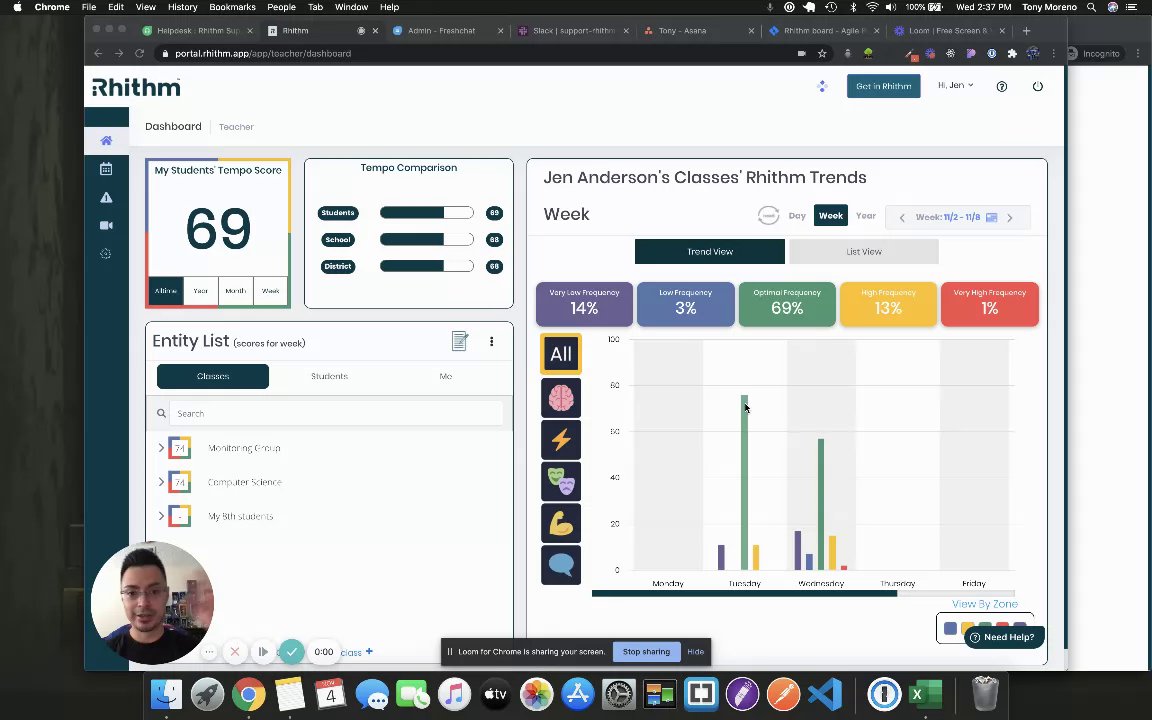This screenshot has width=1152, height=720.
Task: Select the Classes tab in Entity List
Action: click(x=213, y=376)
